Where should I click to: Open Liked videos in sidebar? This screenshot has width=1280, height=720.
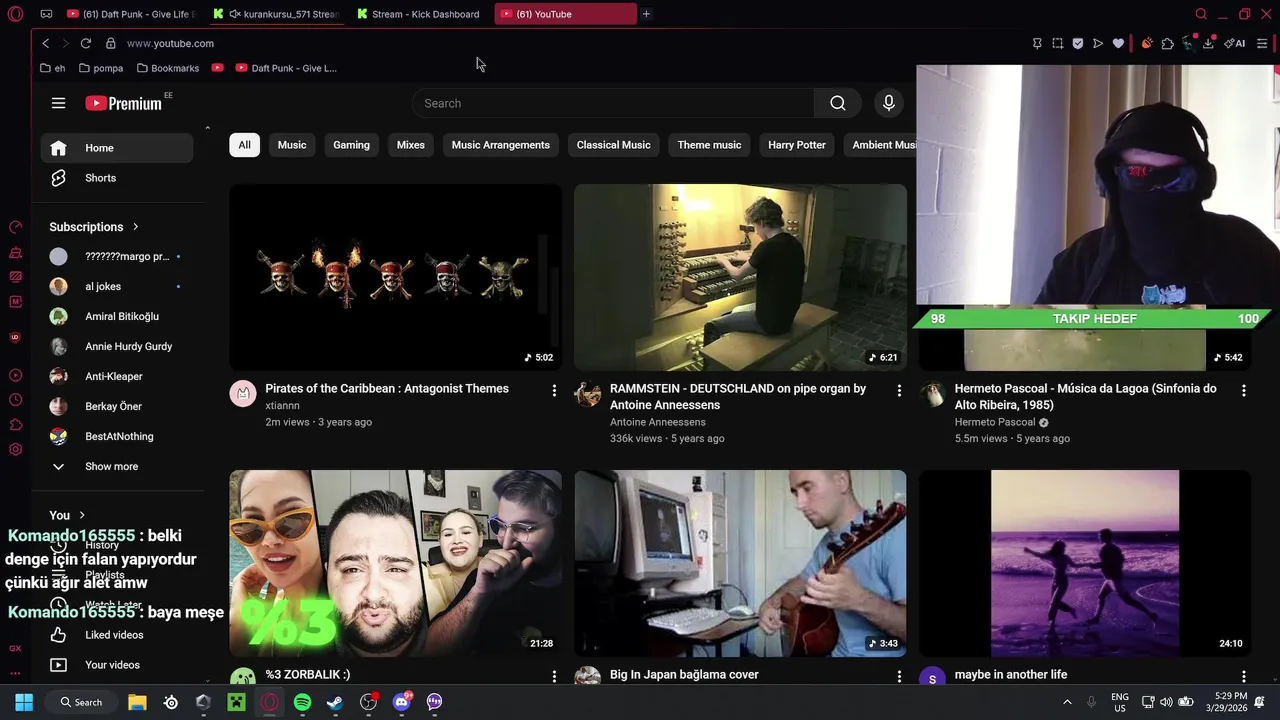(116, 635)
